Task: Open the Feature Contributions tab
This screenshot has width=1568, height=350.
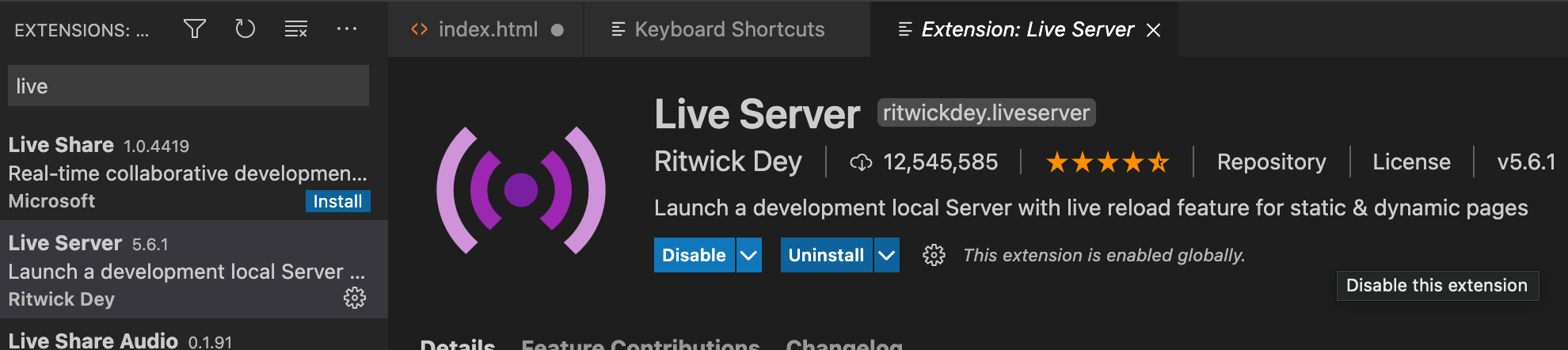Action: point(641,344)
